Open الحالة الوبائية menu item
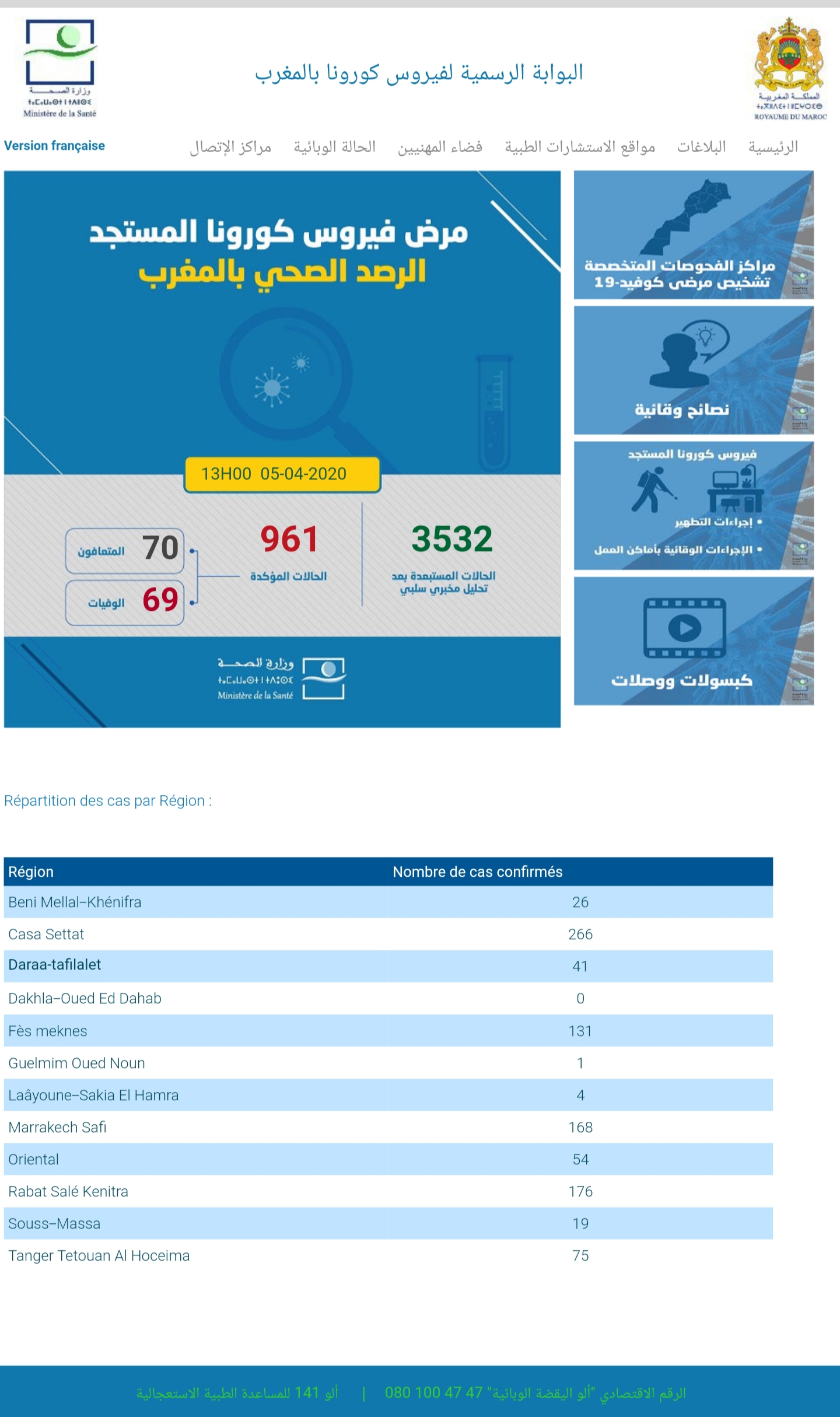Viewport: 840px width, 1417px height. tap(334, 147)
